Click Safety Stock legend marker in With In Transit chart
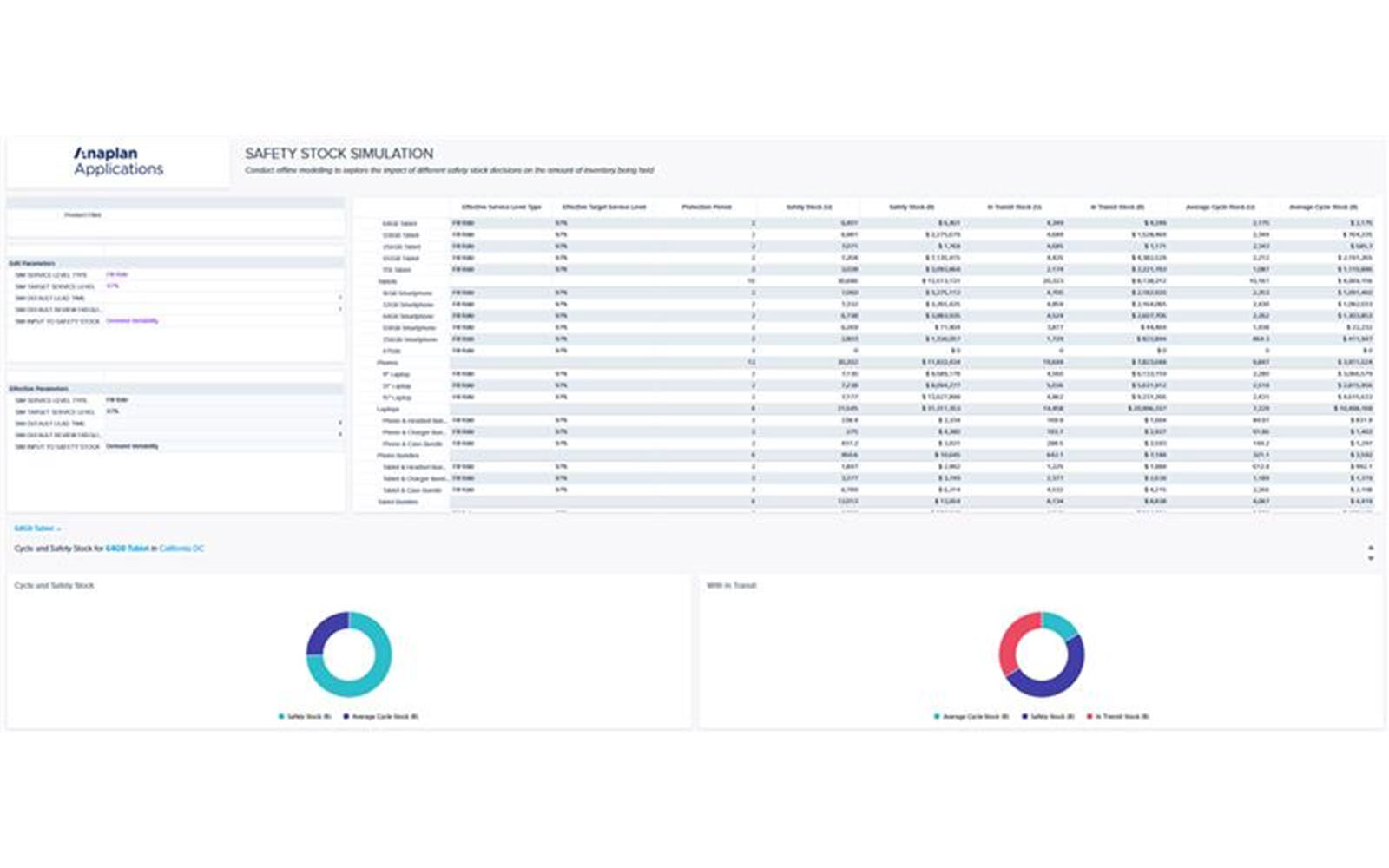Viewport: 1389px width, 868px height. [x=1024, y=717]
